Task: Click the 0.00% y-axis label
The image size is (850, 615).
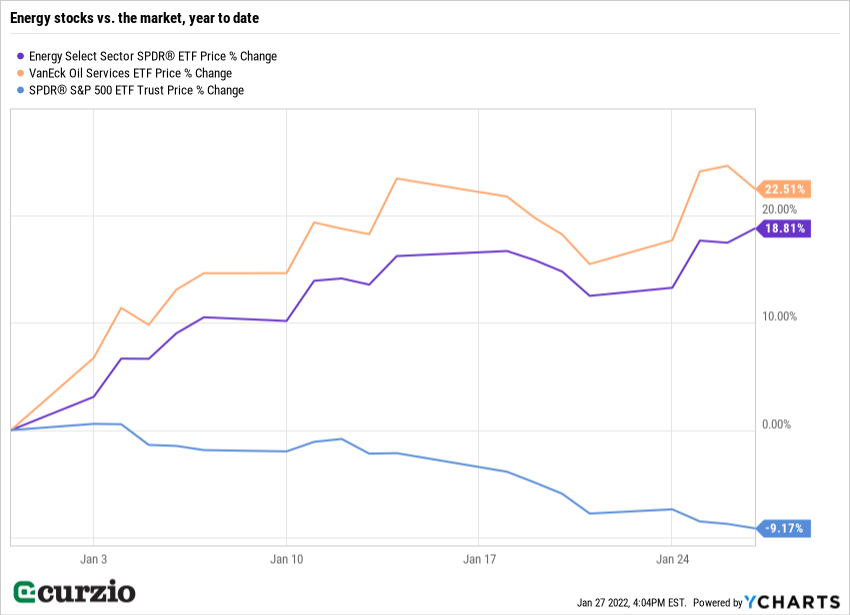Action: [776, 425]
